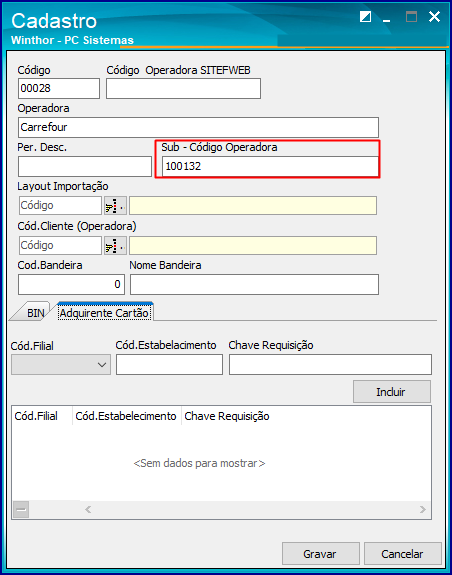Open the Layout Importação search lookup icon
The height and width of the screenshot is (575, 452).
tap(115, 206)
